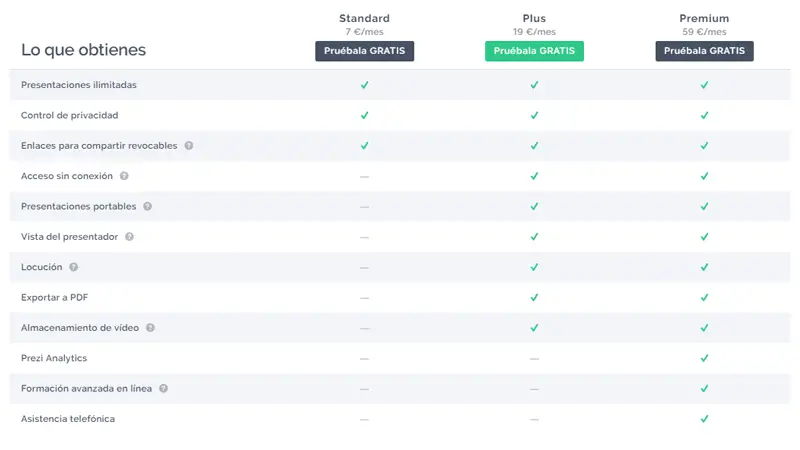Click the Prezi Analytics feature label
The height and width of the screenshot is (450, 800).
(x=54, y=358)
